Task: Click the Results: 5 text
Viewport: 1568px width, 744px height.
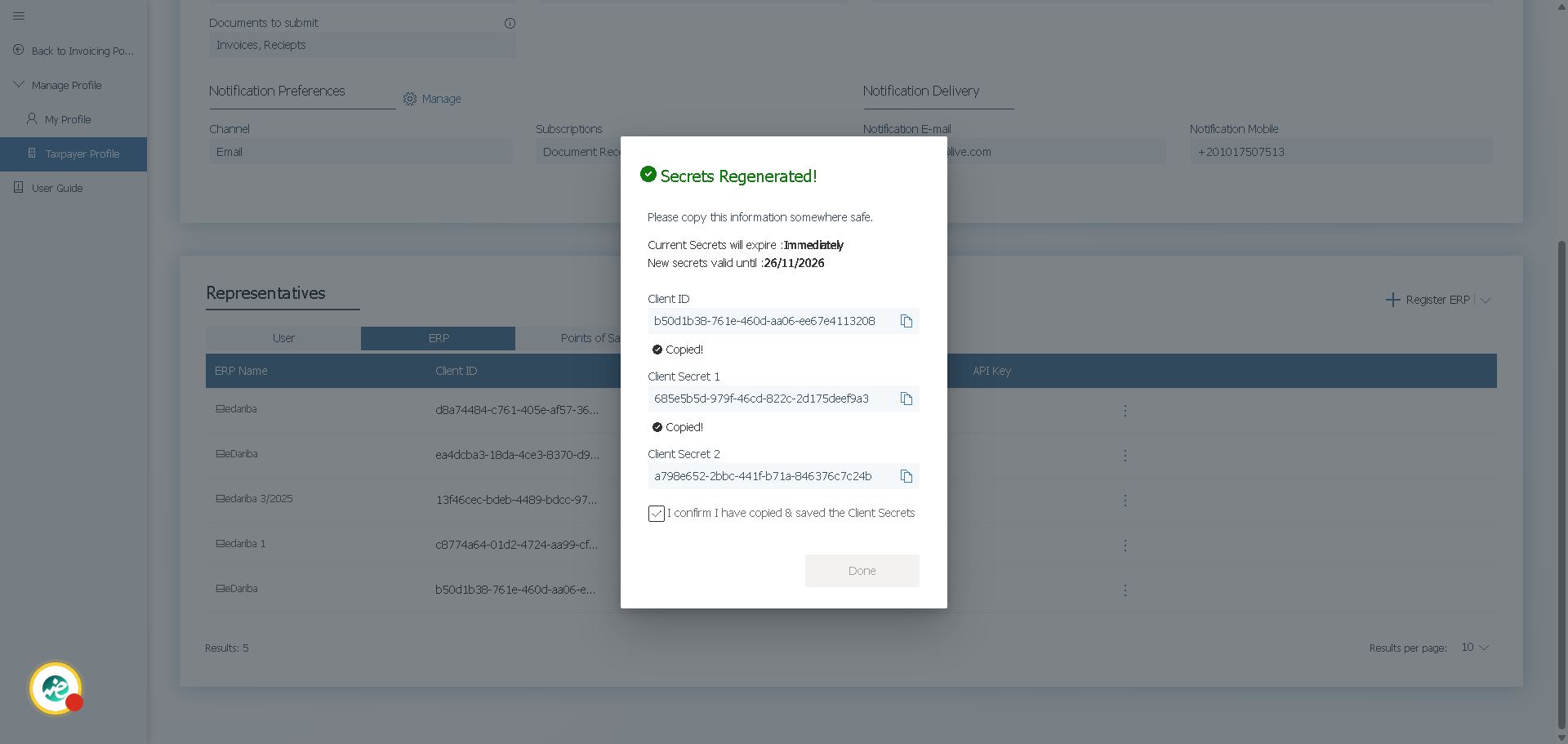Action: click(x=227, y=648)
